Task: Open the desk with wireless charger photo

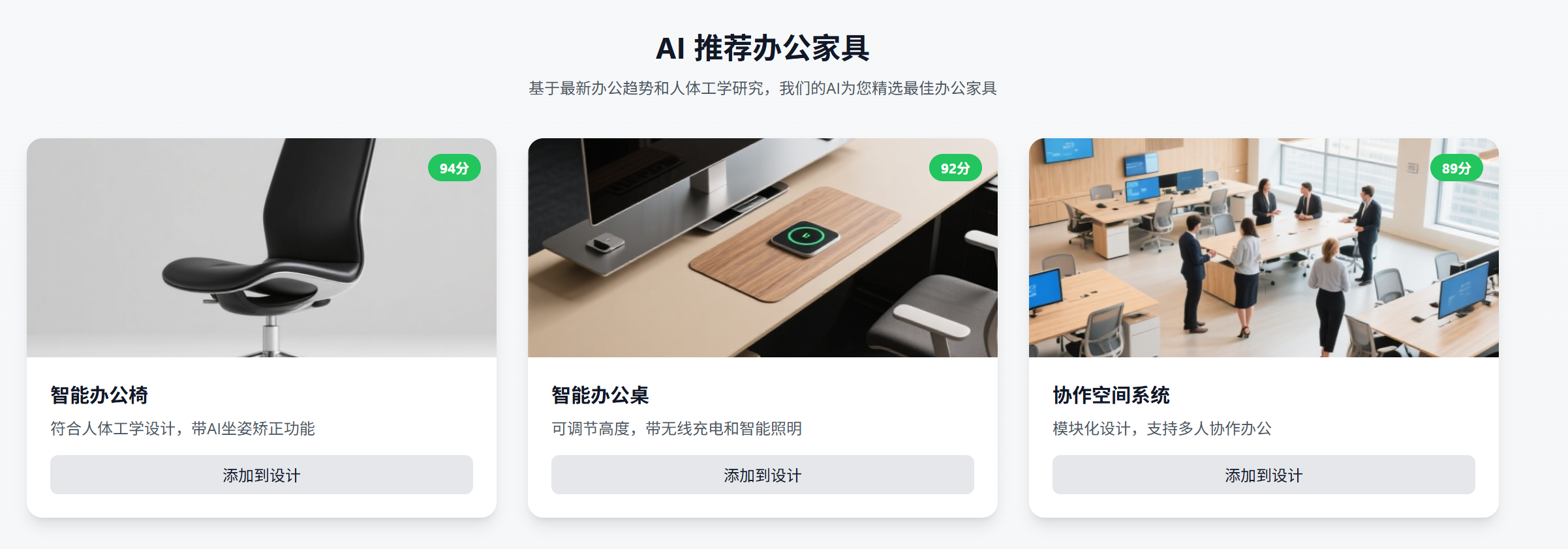Action: tap(763, 248)
